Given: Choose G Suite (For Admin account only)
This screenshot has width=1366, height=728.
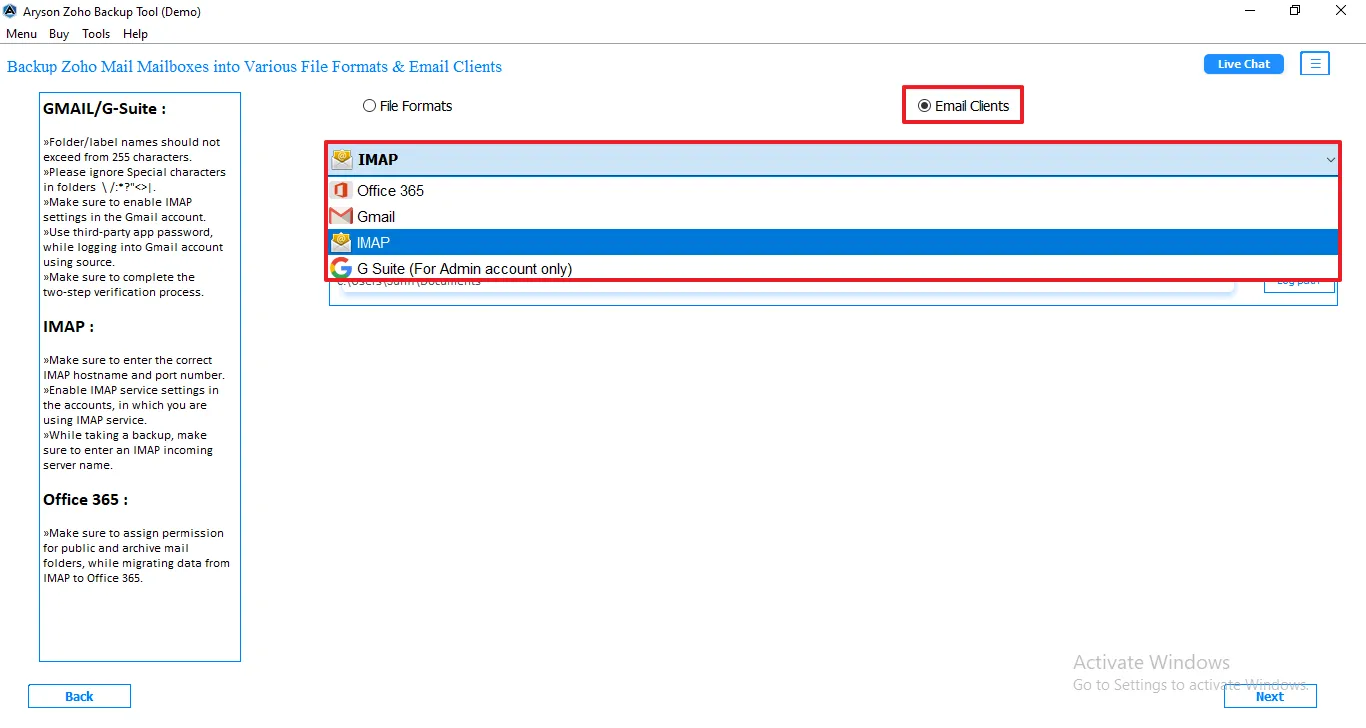Looking at the screenshot, I should pos(833,268).
